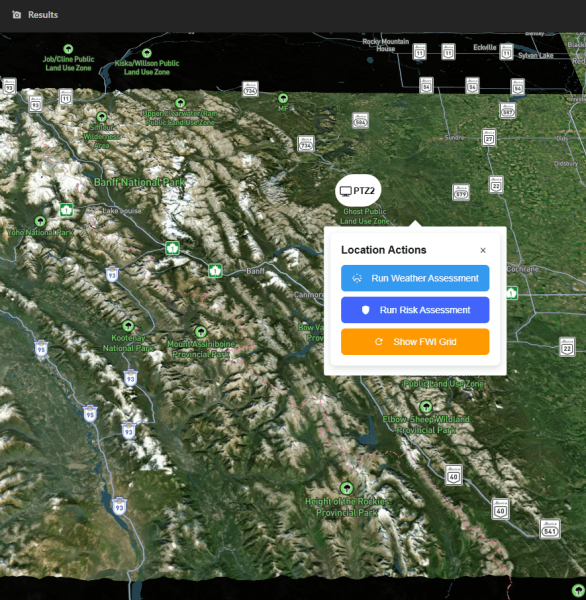Click the highway 27 shield near Sundre
The height and width of the screenshot is (600, 586).
pos(489,138)
